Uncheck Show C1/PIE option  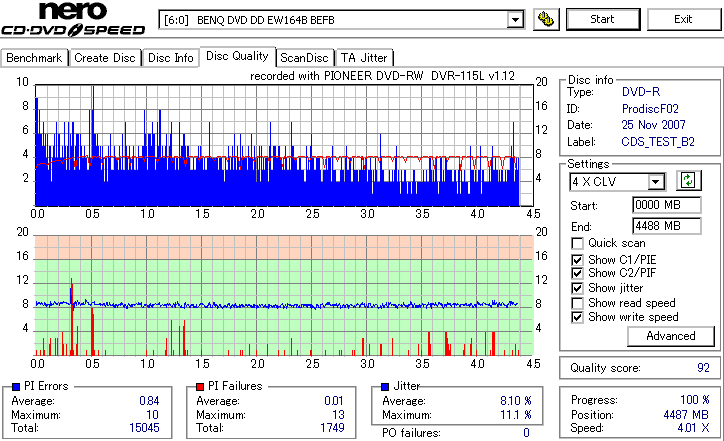pos(577,260)
